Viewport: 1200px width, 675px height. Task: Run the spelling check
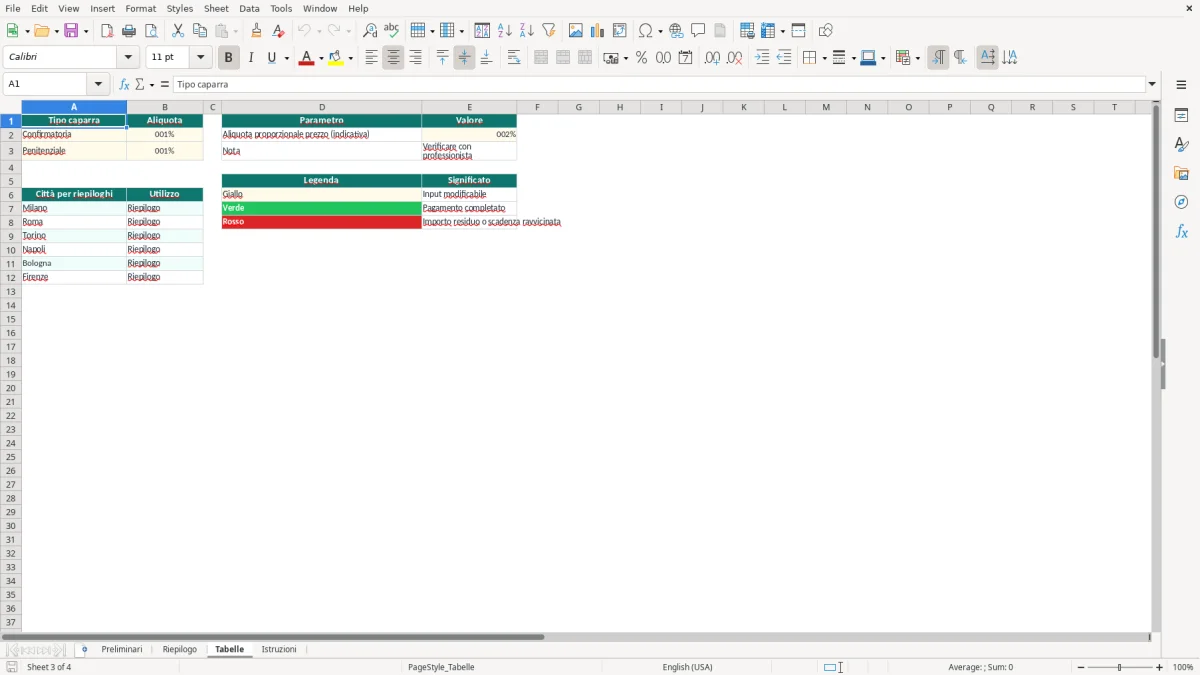pyautogui.click(x=392, y=31)
